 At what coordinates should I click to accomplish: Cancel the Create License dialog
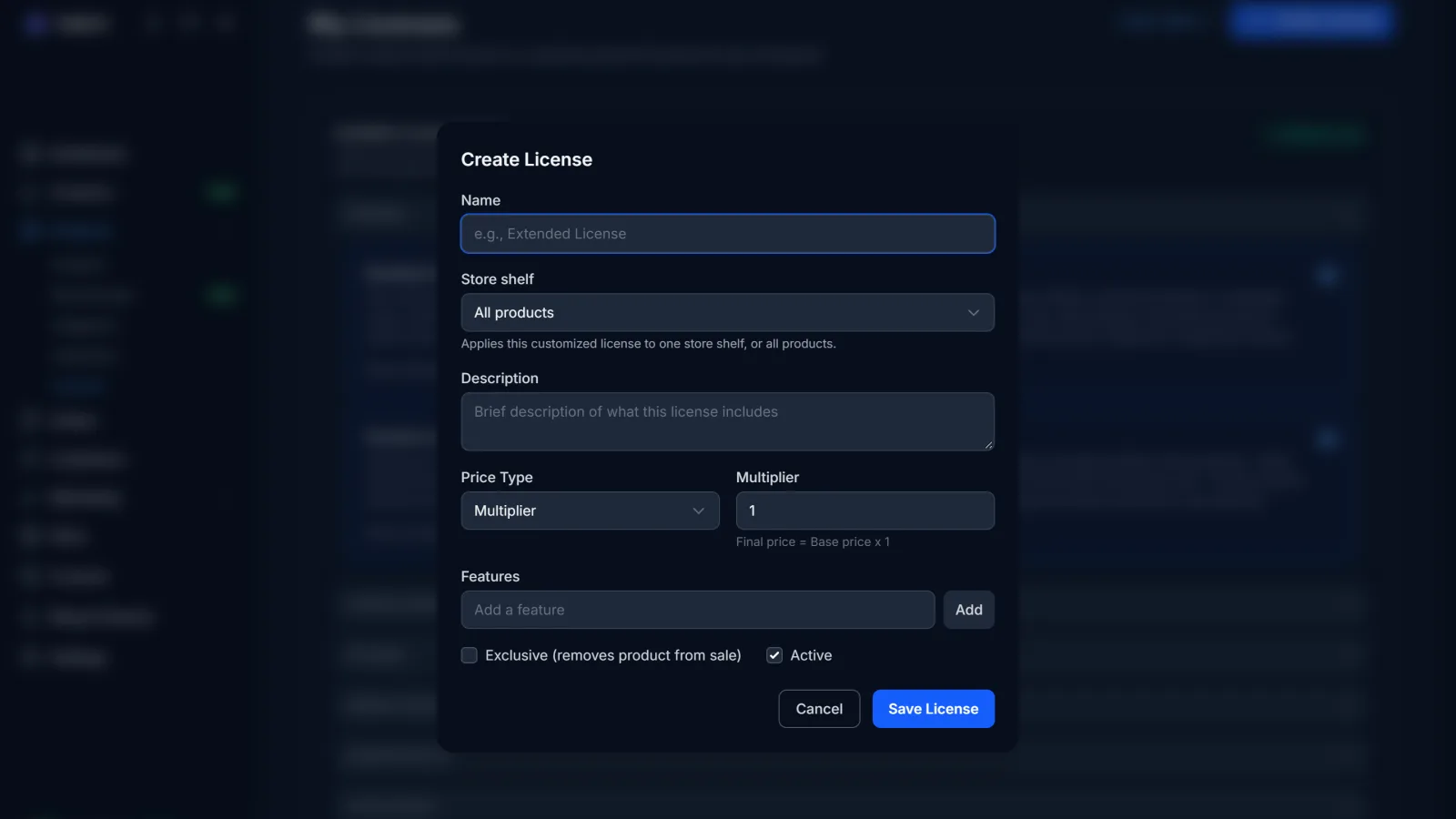pos(819,709)
